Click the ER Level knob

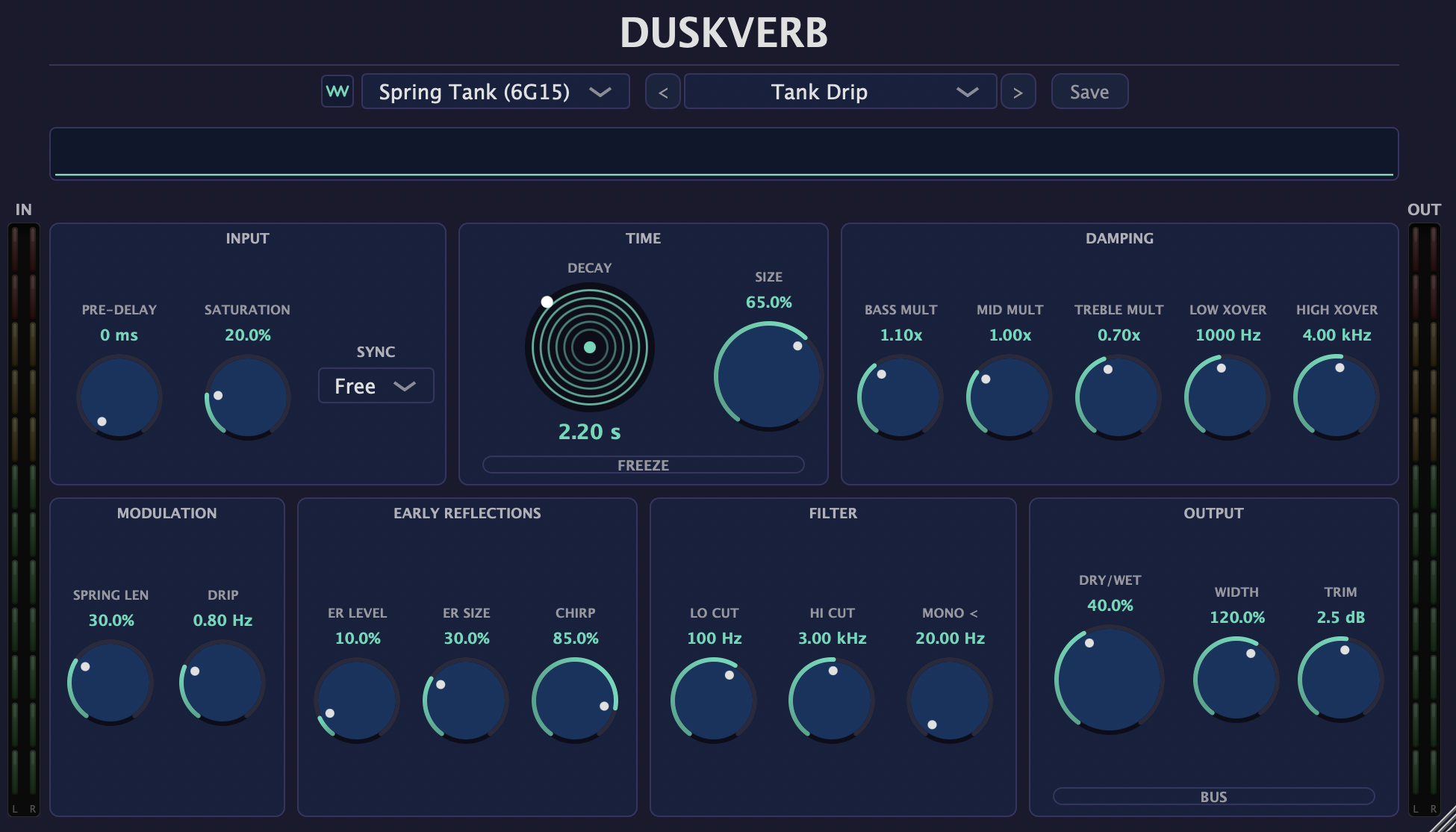(x=357, y=701)
